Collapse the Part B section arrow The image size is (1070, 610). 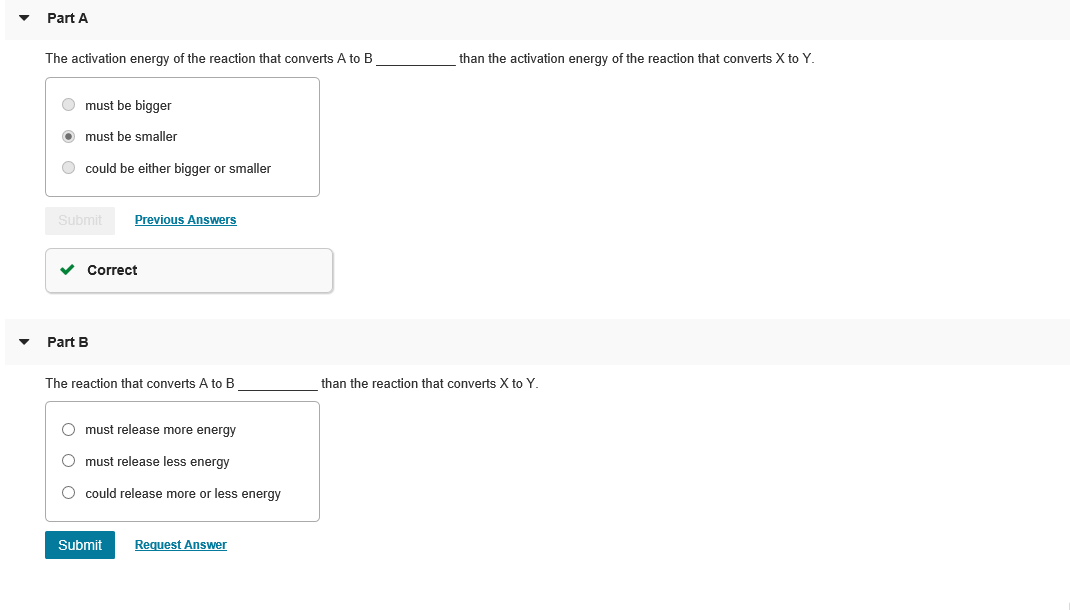click(24, 342)
